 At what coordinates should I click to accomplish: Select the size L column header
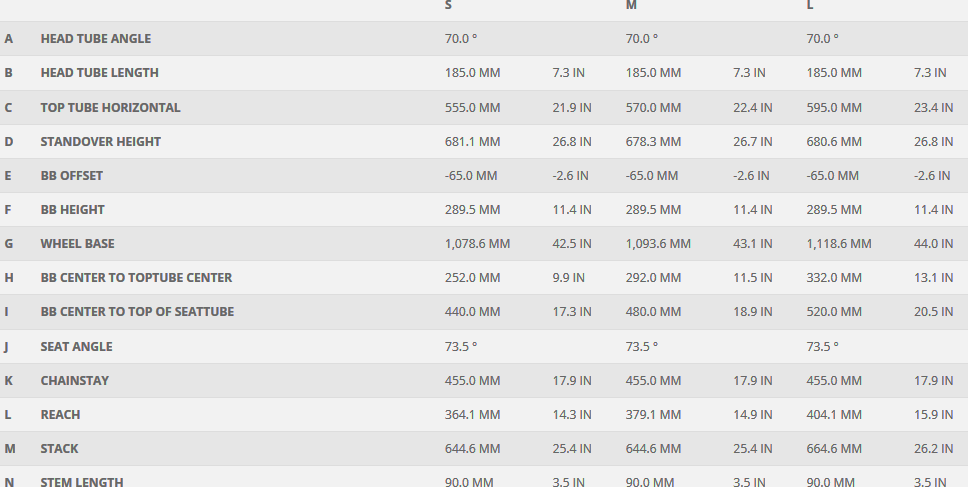[810, 5]
